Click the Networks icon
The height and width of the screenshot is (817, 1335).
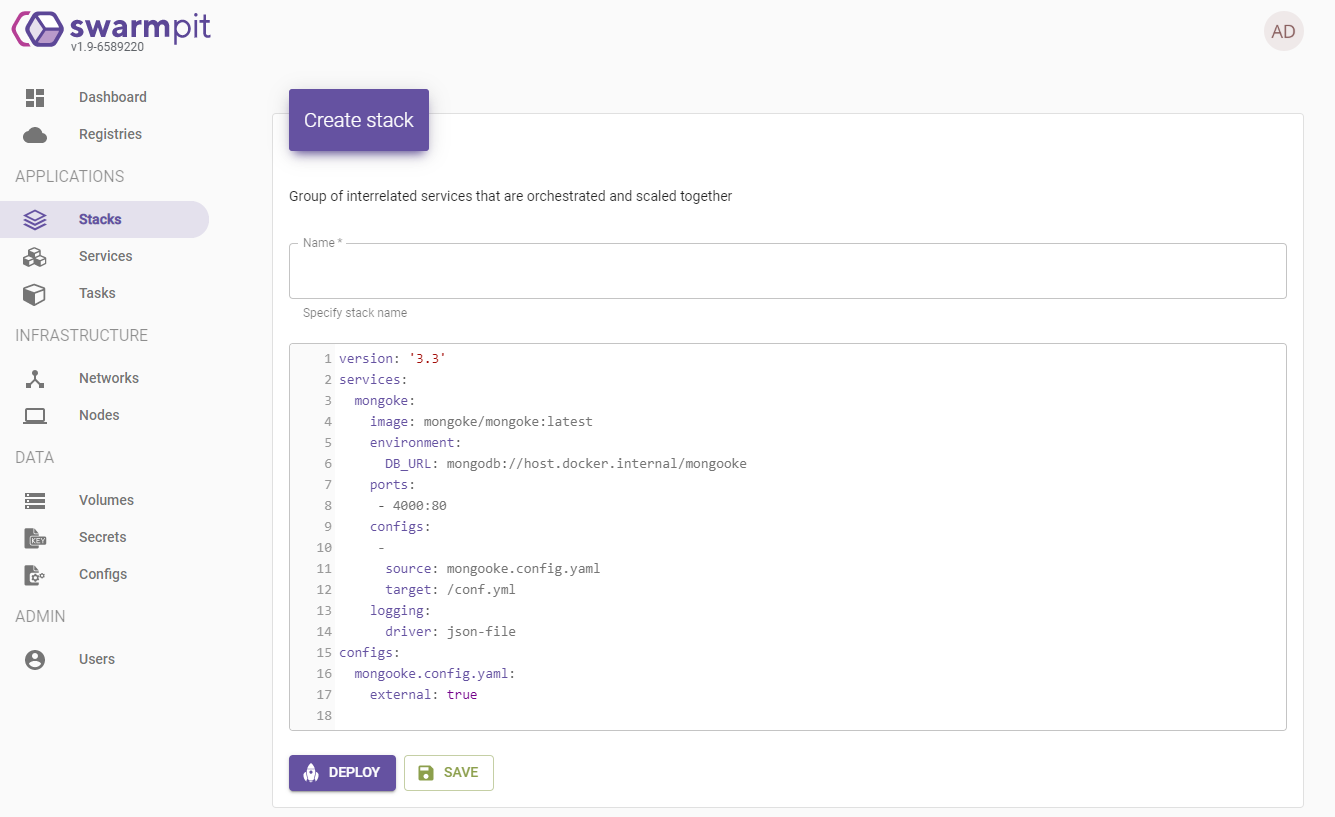[x=34, y=378]
